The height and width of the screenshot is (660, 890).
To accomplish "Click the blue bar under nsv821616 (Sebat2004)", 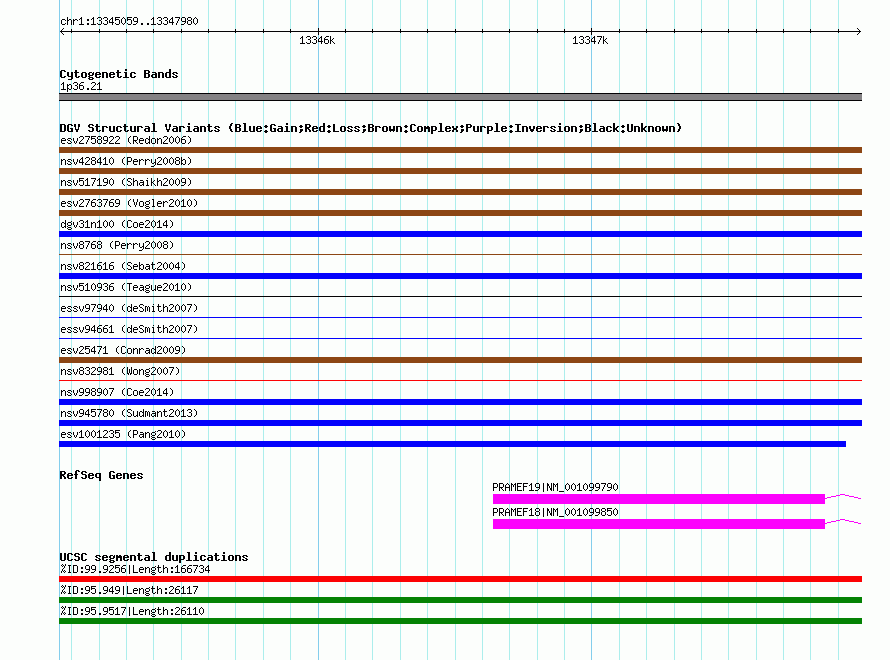I will point(460,276).
